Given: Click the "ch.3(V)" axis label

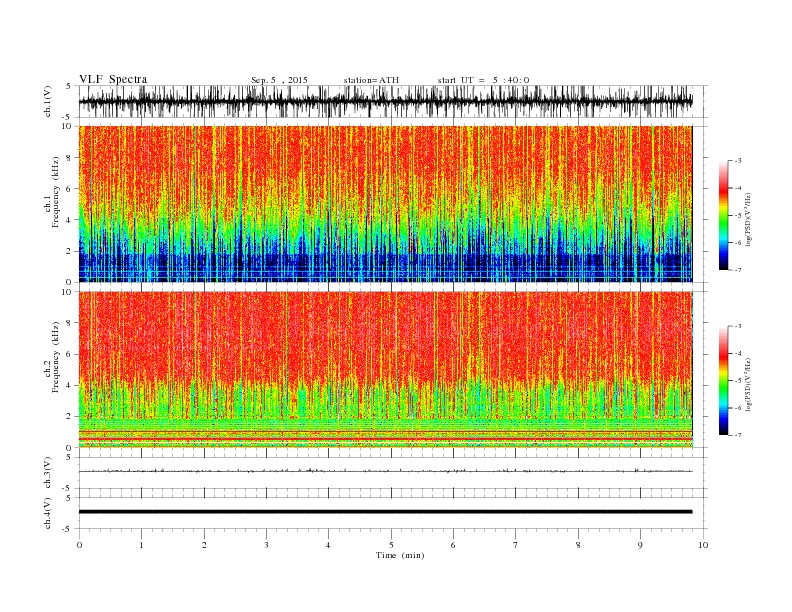Looking at the screenshot, I should click(48, 473).
